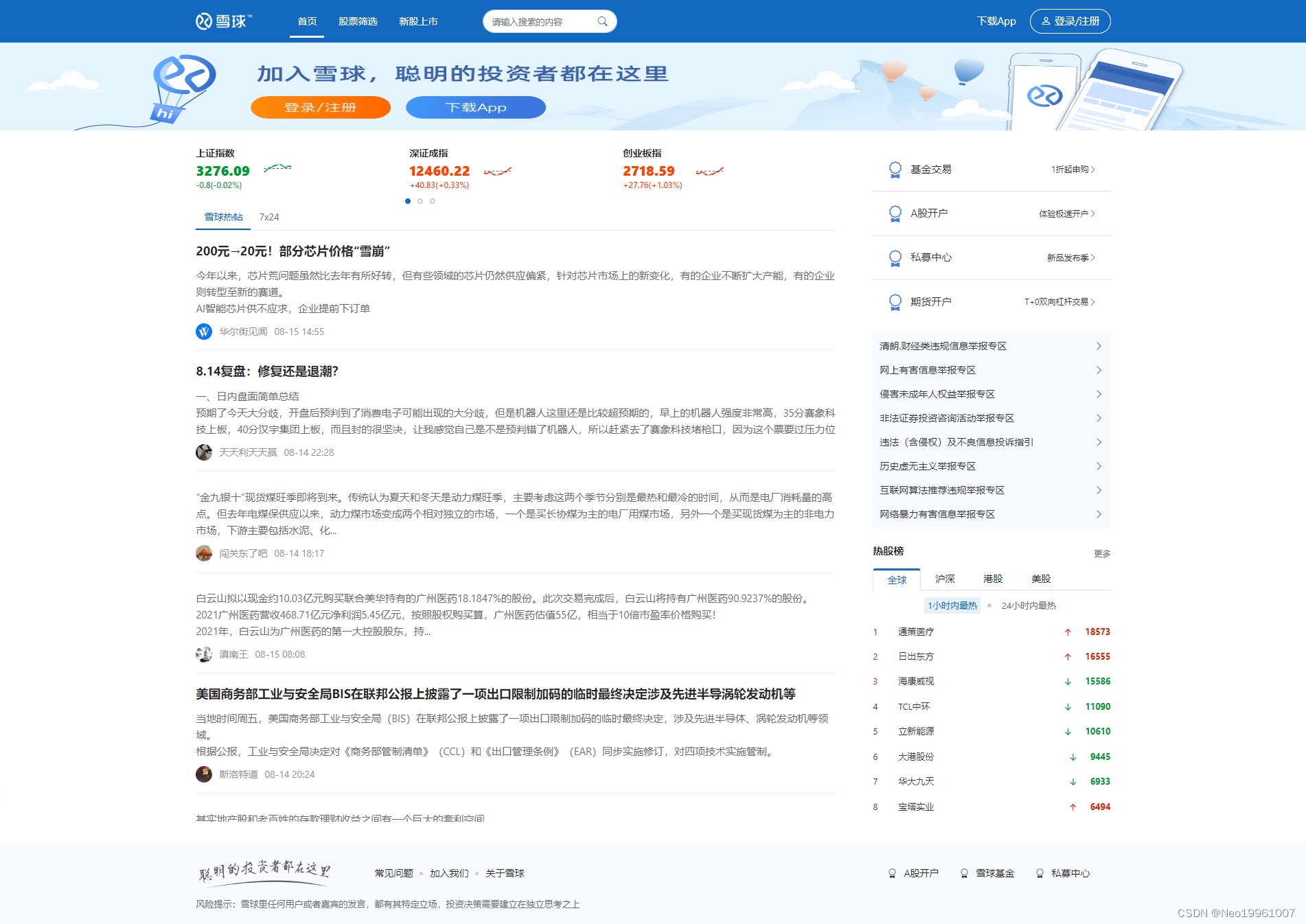Click the Xueqiu logo in header

[x=223, y=21]
